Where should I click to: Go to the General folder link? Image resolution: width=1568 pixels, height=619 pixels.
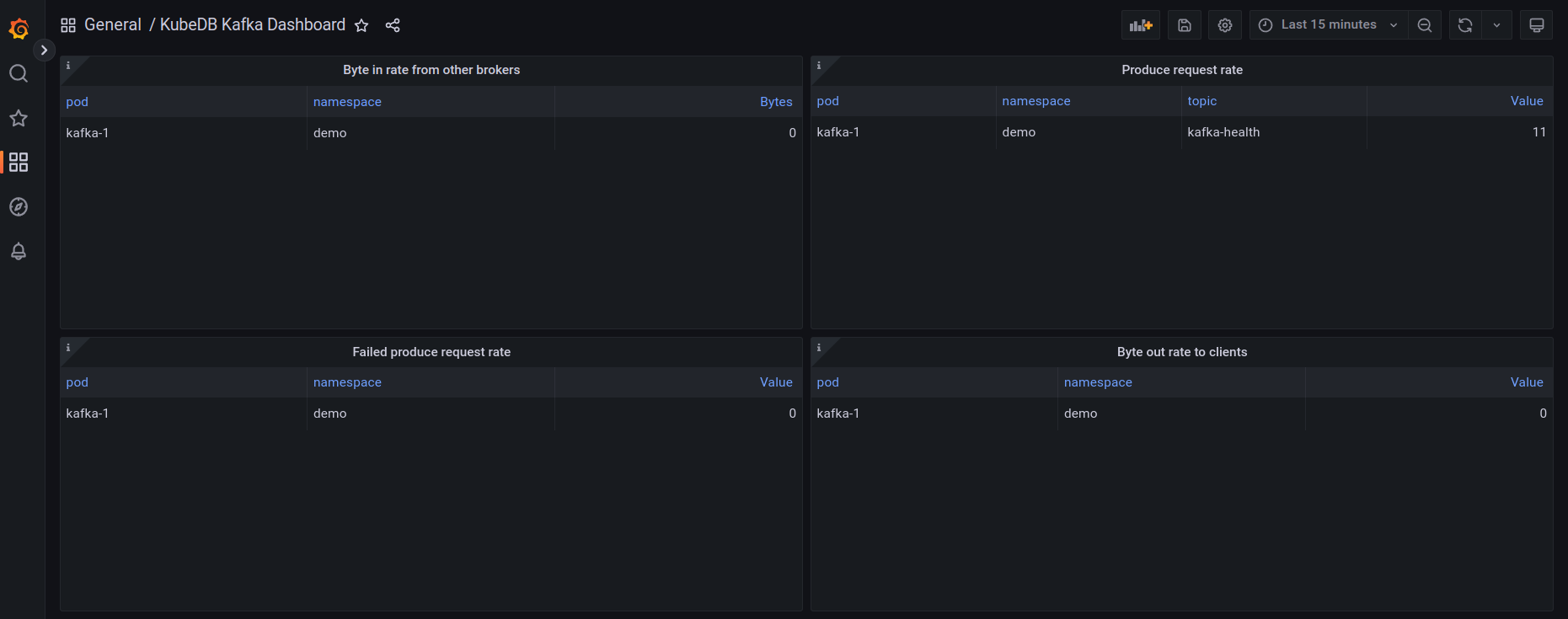tap(113, 25)
